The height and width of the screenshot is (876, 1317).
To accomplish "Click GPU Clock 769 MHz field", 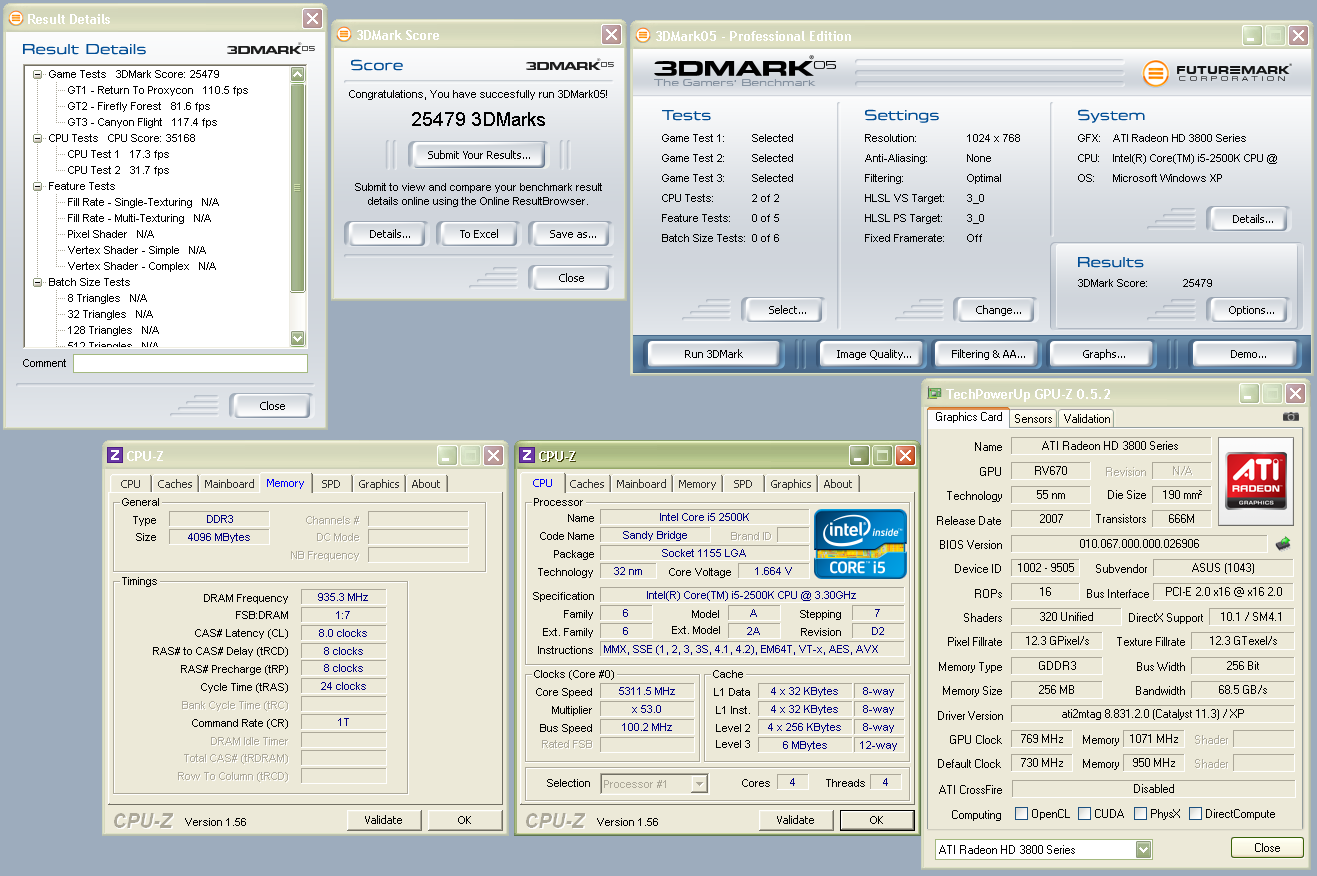I will 1042,740.
